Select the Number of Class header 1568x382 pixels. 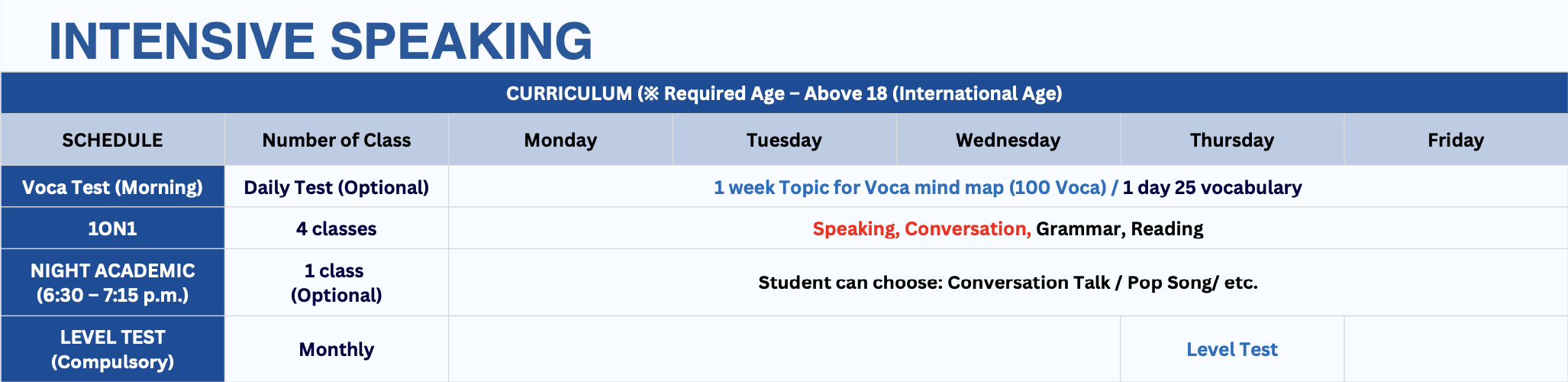(x=336, y=140)
